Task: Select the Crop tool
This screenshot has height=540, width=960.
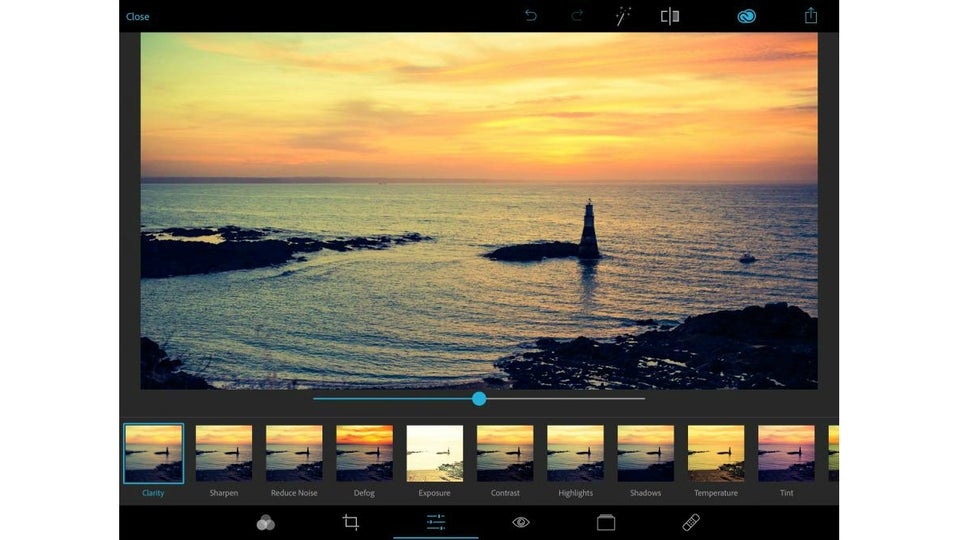Action: [x=351, y=522]
